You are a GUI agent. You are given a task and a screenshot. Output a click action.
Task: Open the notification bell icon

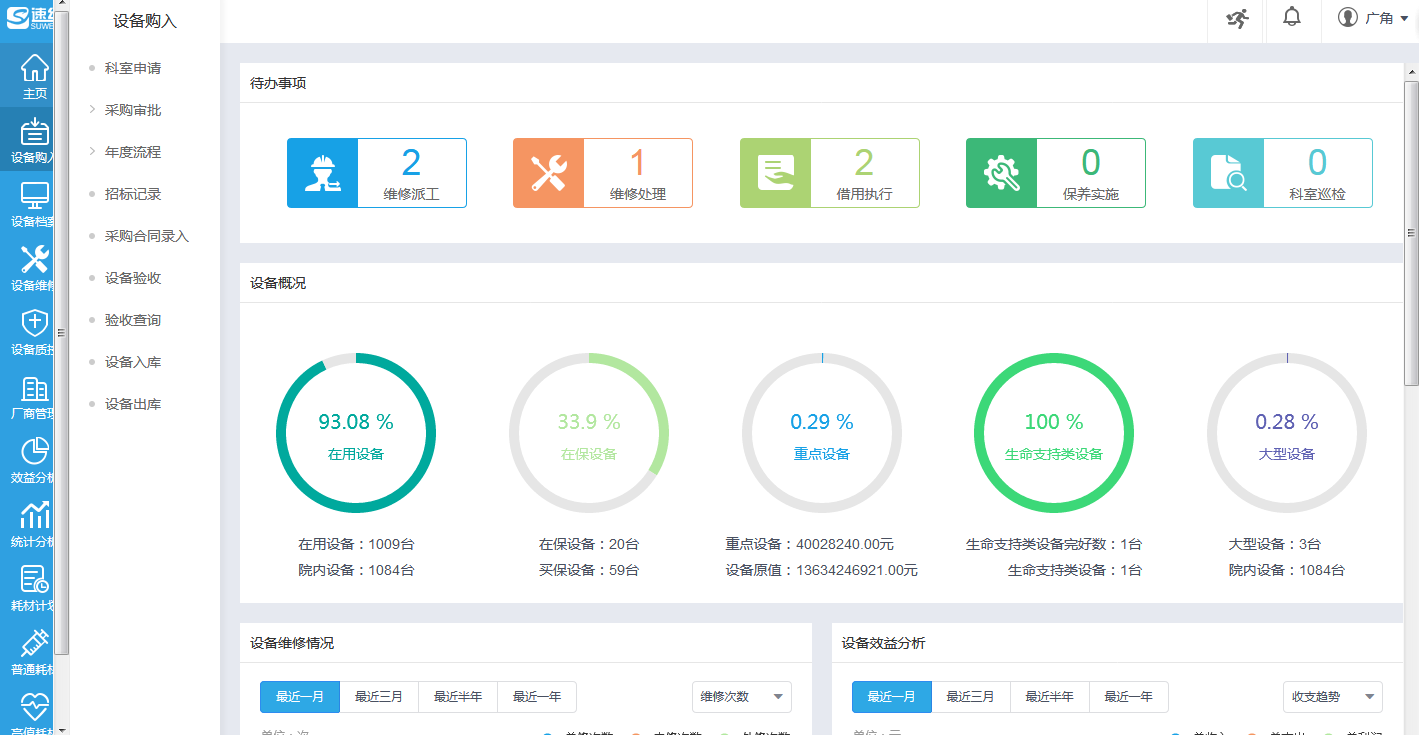pos(1292,17)
